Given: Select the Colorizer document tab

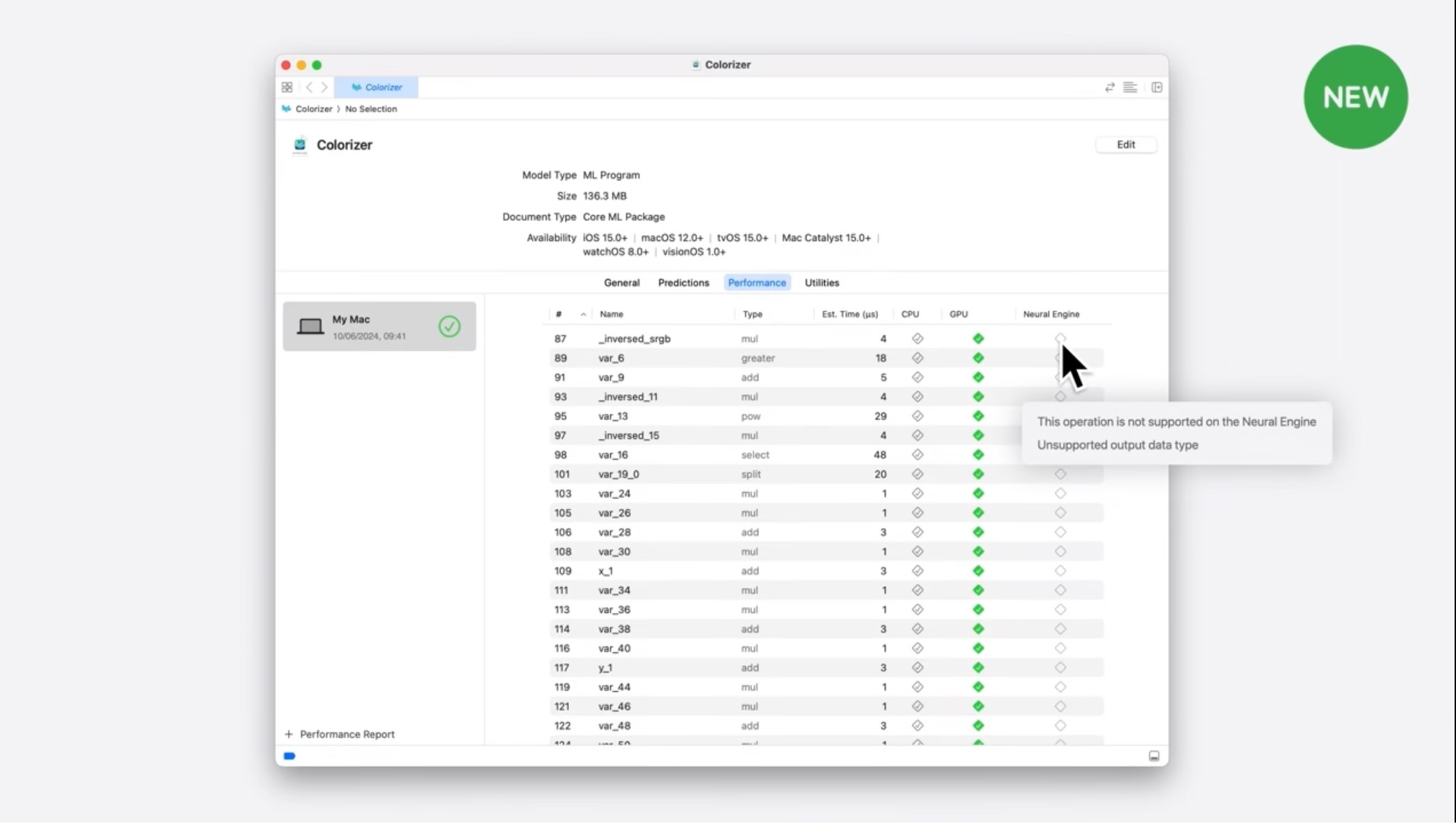Looking at the screenshot, I should pyautogui.click(x=376, y=87).
